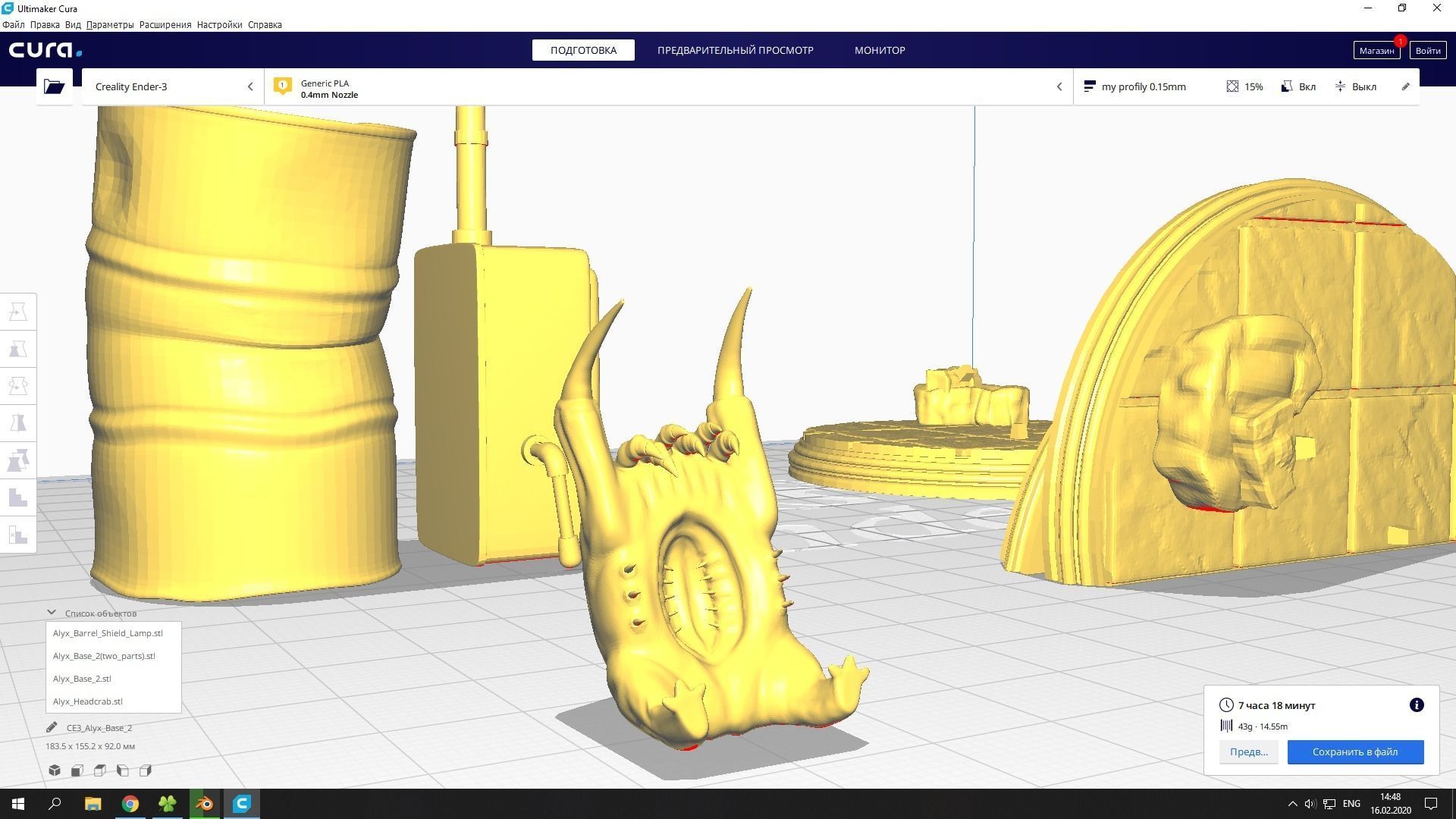Select the Move tool in left toolbar
1456x819 pixels.
click(18, 312)
